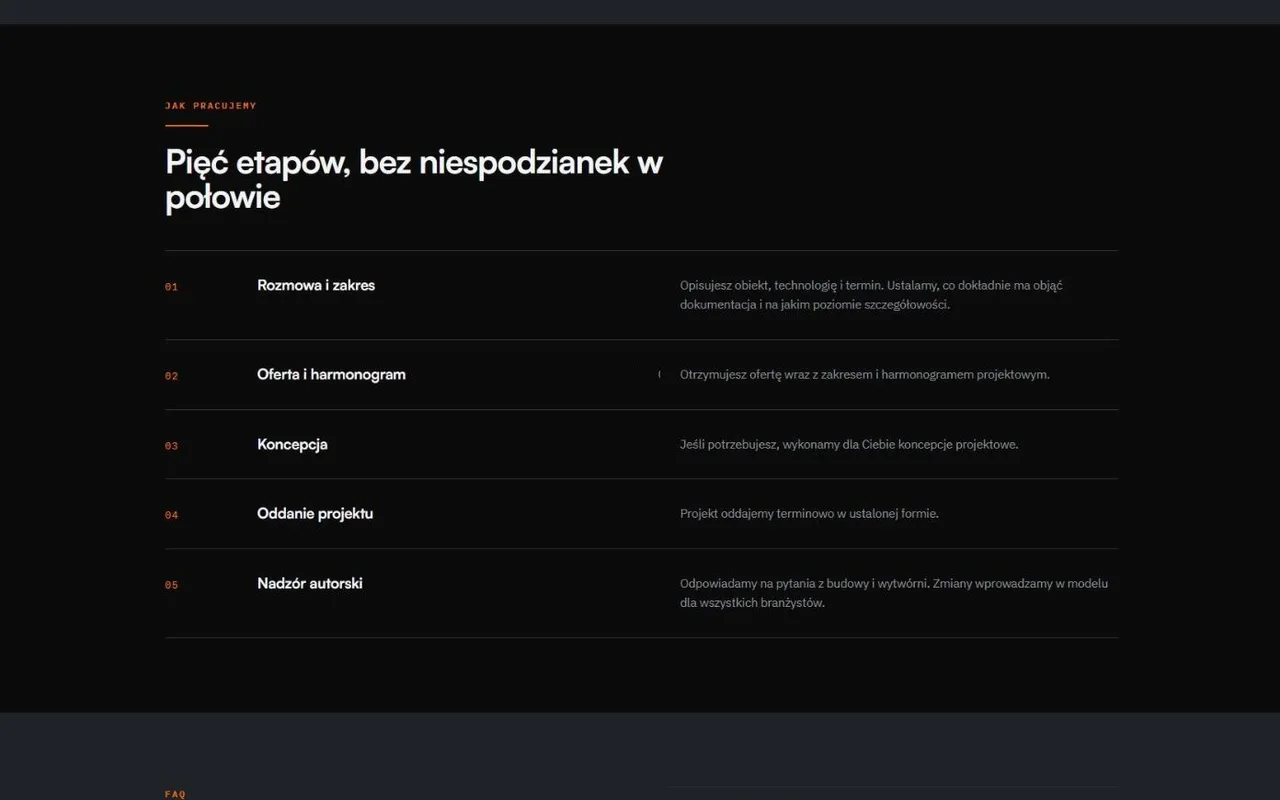
Task: Click the description 'Odpowiadamy na pytania z budowy'
Action: tap(894, 593)
